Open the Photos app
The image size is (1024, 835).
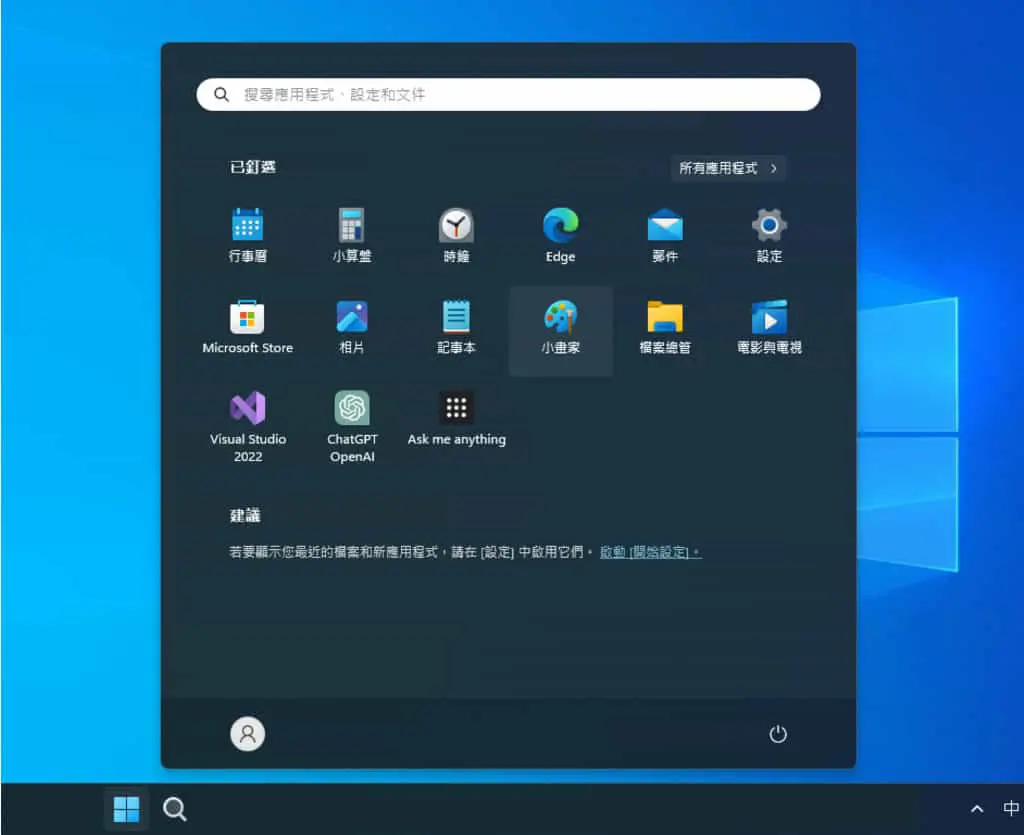pos(352,327)
